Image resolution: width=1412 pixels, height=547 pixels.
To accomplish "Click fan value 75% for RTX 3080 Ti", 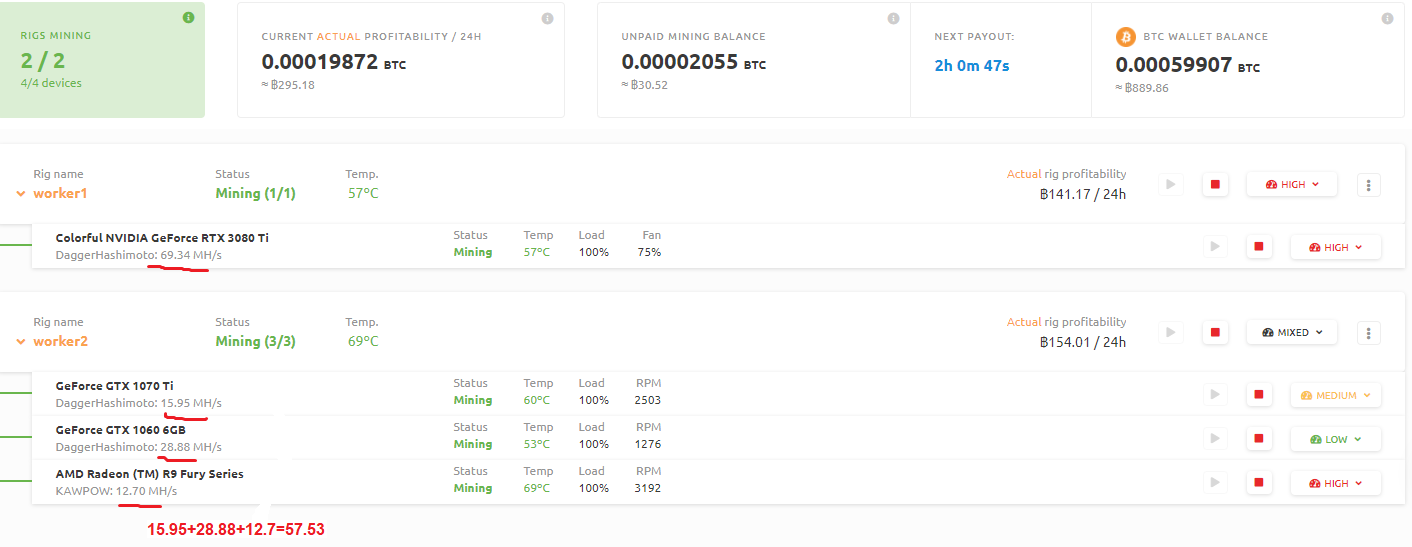I will [649, 252].
